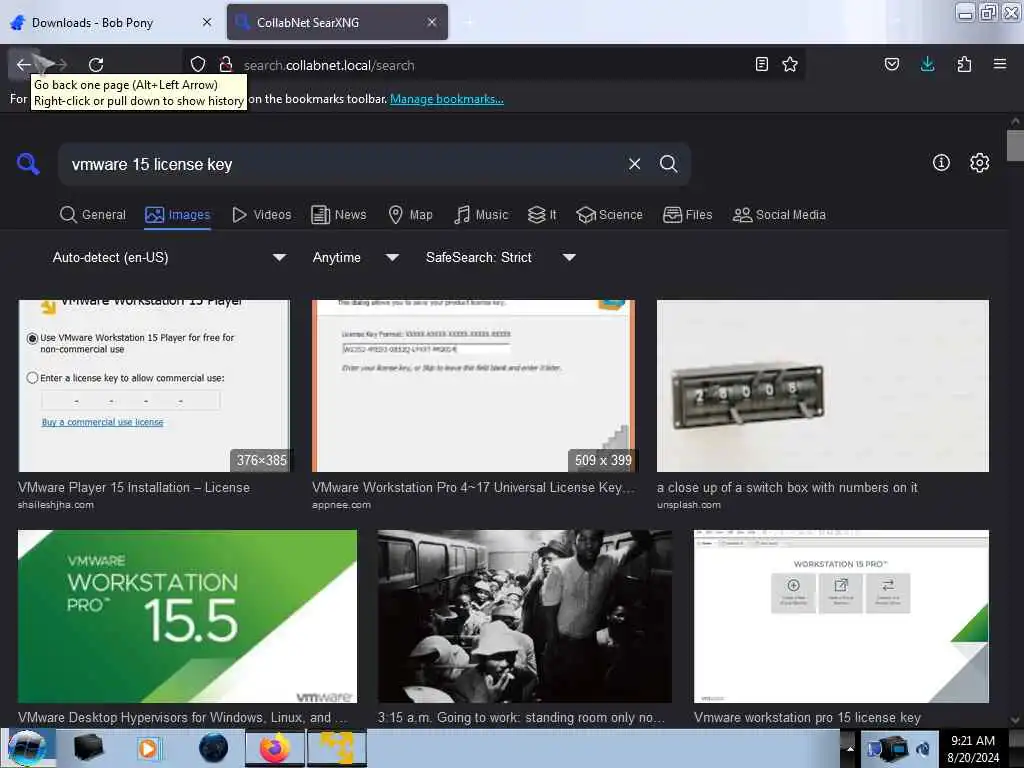Click the SearXNG logo icon

[28, 163]
